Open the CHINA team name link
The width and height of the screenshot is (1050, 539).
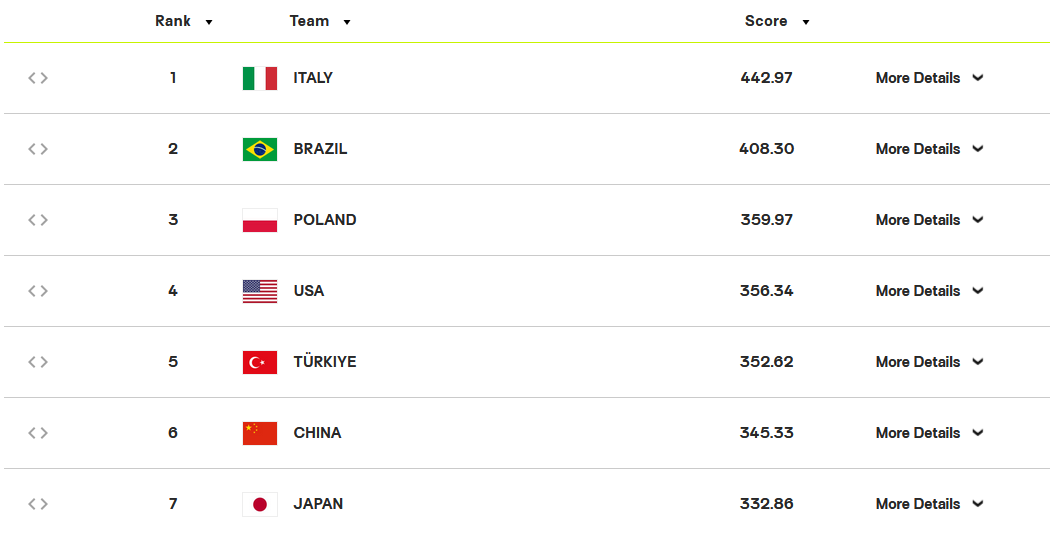[317, 433]
